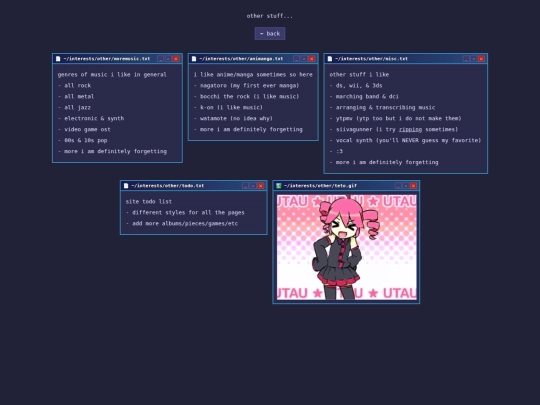
Task: Click the document icon of moremusic.txt window
Action: (58, 59)
